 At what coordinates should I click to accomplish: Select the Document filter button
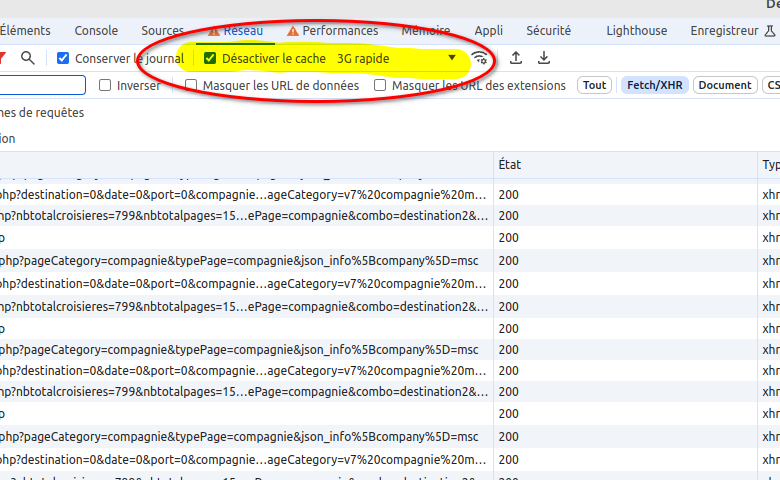click(x=725, y=86)
